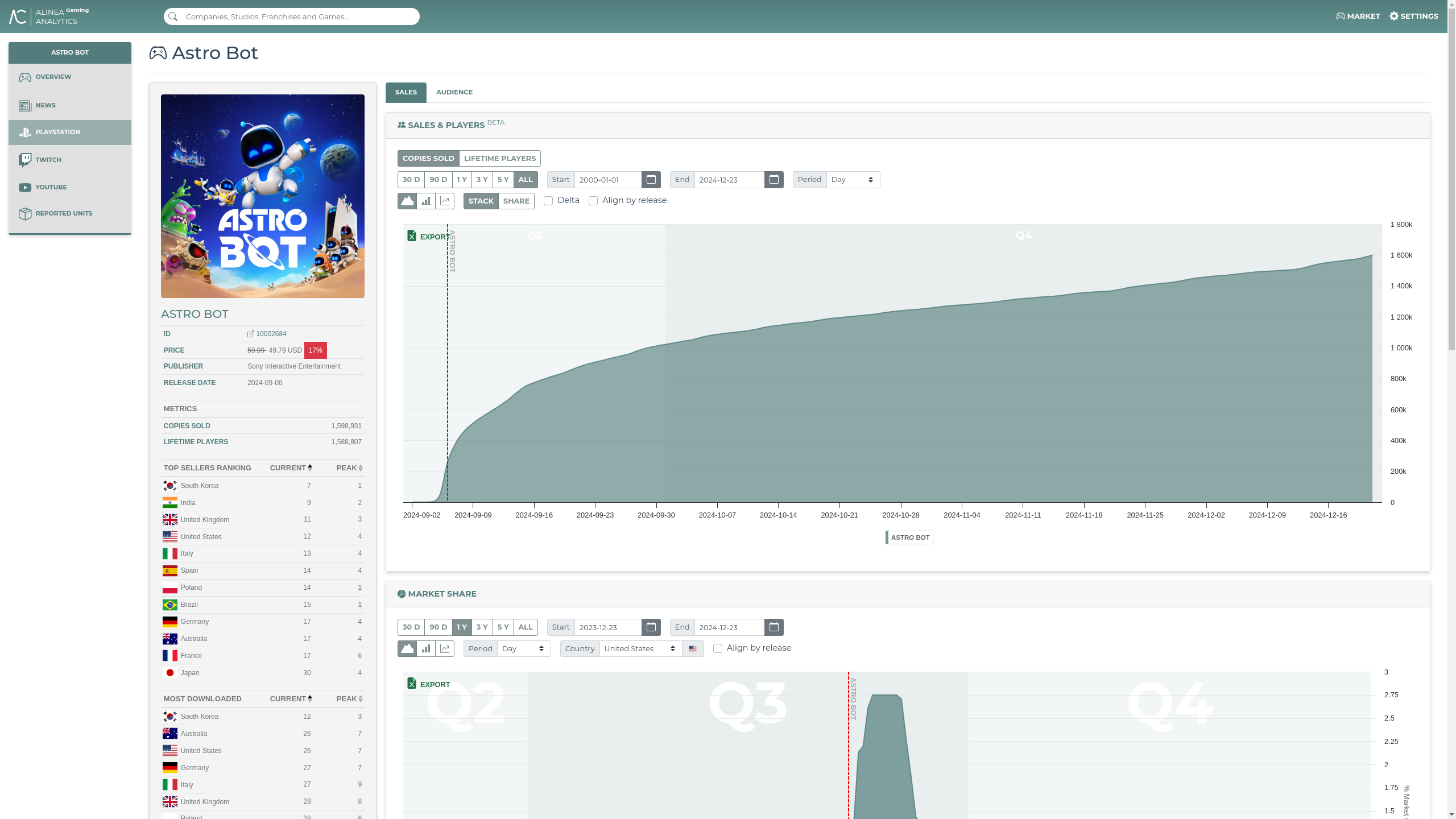Viewport: 1456px width, 819px height.
Task: Open the News sidebar section
Action: (70, 105)
